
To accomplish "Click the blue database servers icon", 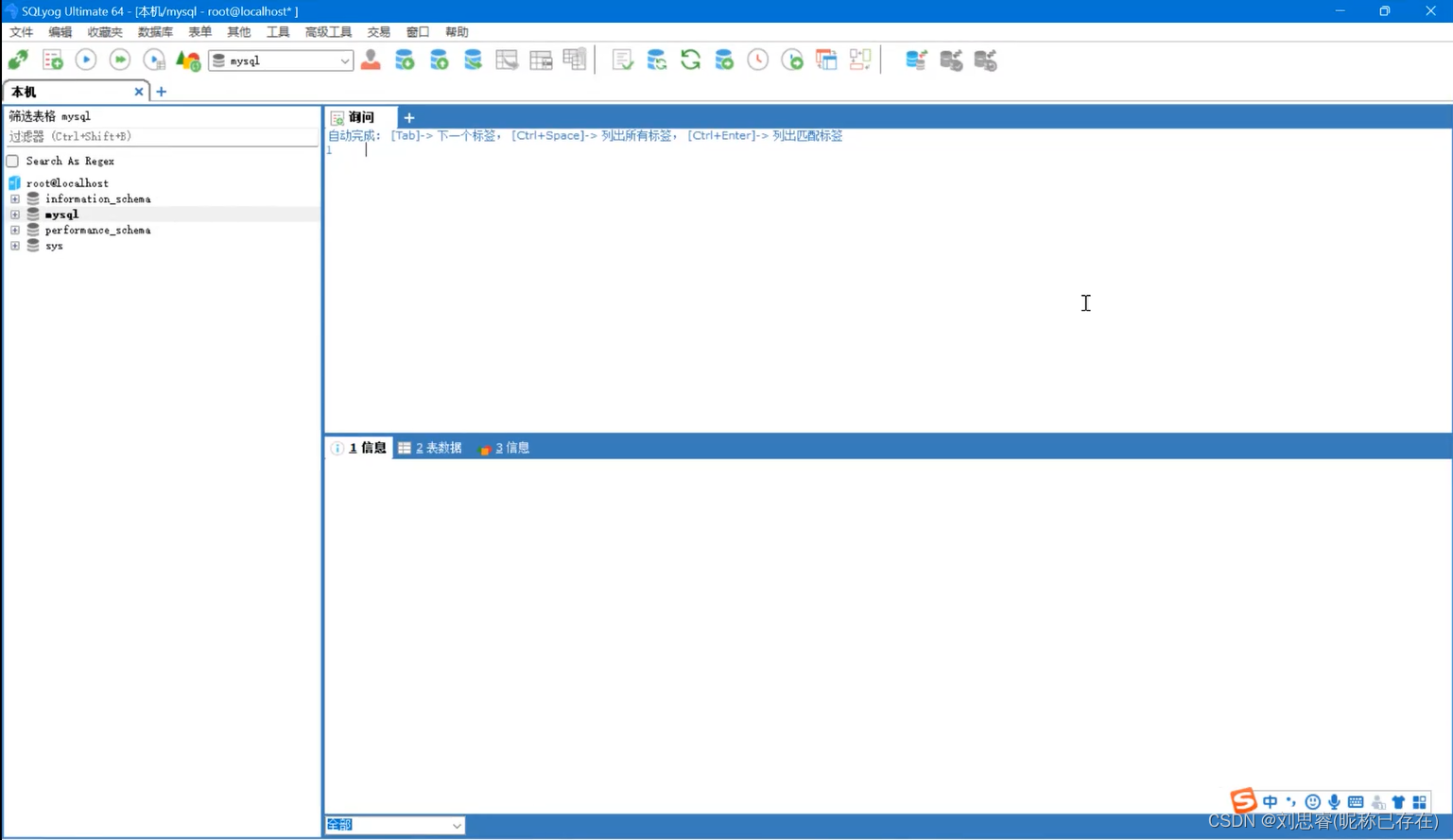I will [916, 60].
